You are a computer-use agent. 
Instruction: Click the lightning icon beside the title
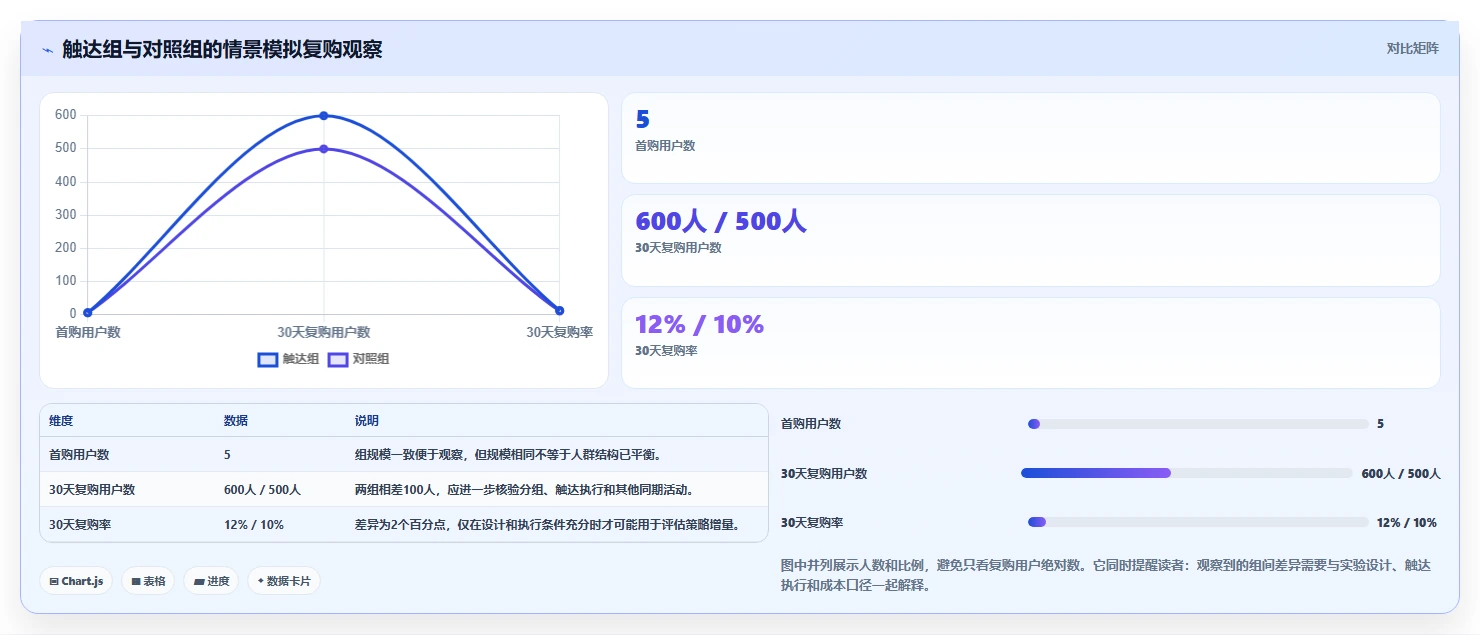click(48, 50)
